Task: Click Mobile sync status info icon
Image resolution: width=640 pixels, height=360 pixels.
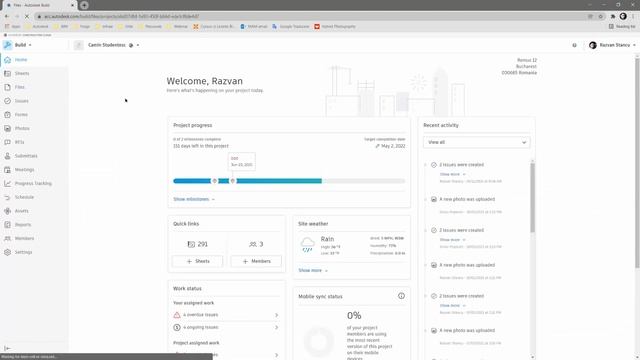Action: click(x=401, y=296)
